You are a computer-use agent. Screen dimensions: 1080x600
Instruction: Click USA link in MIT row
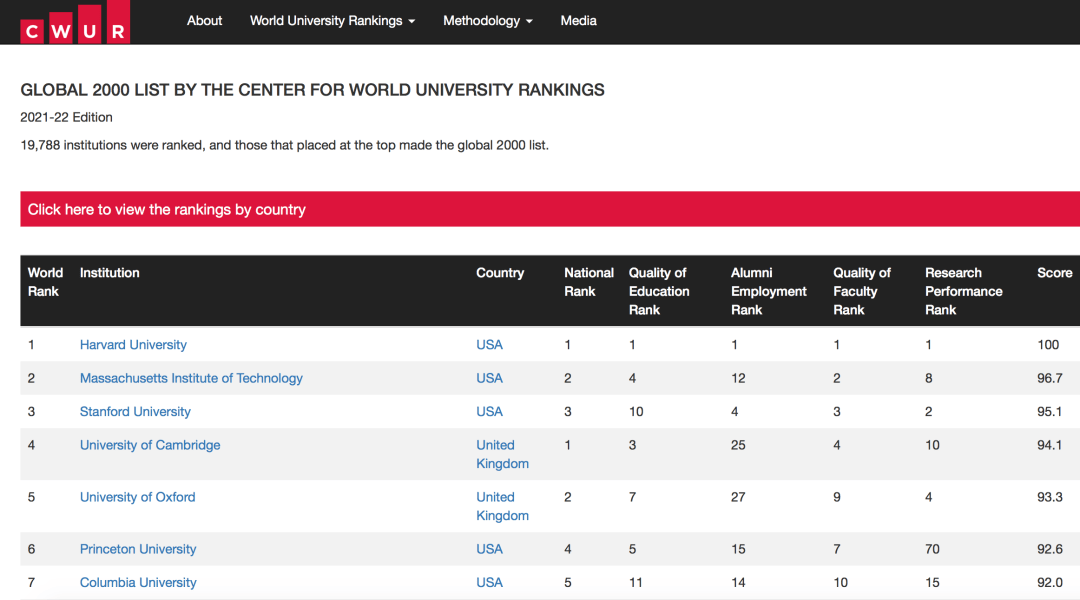click(x=489, y=378)
